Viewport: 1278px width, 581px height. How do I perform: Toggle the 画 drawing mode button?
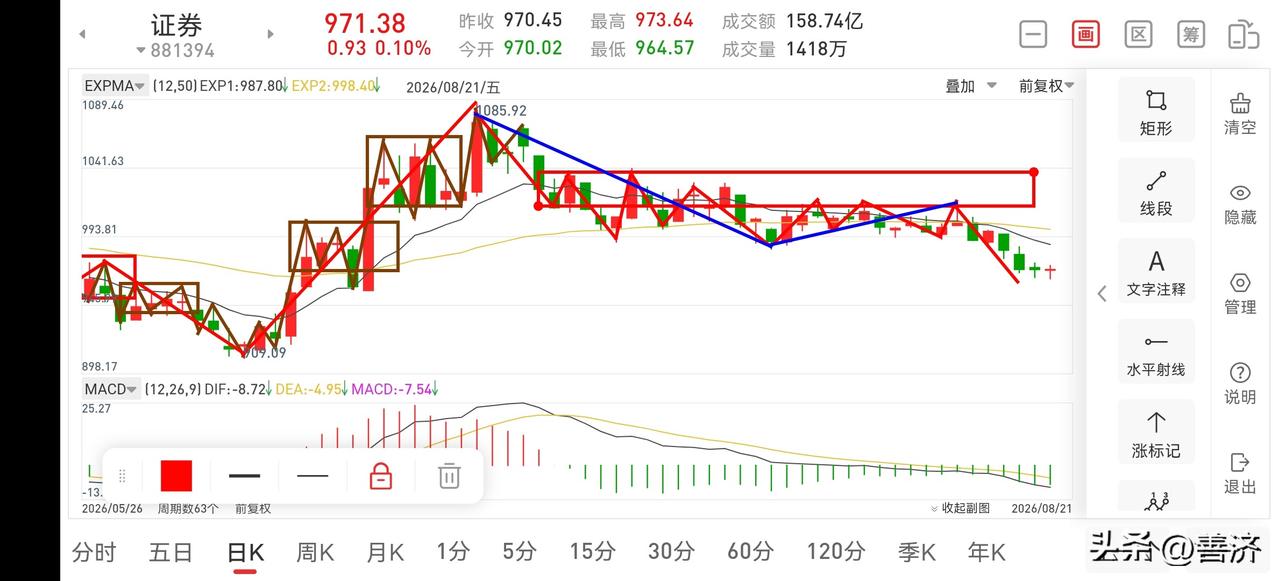click(x=1086, y=34)
